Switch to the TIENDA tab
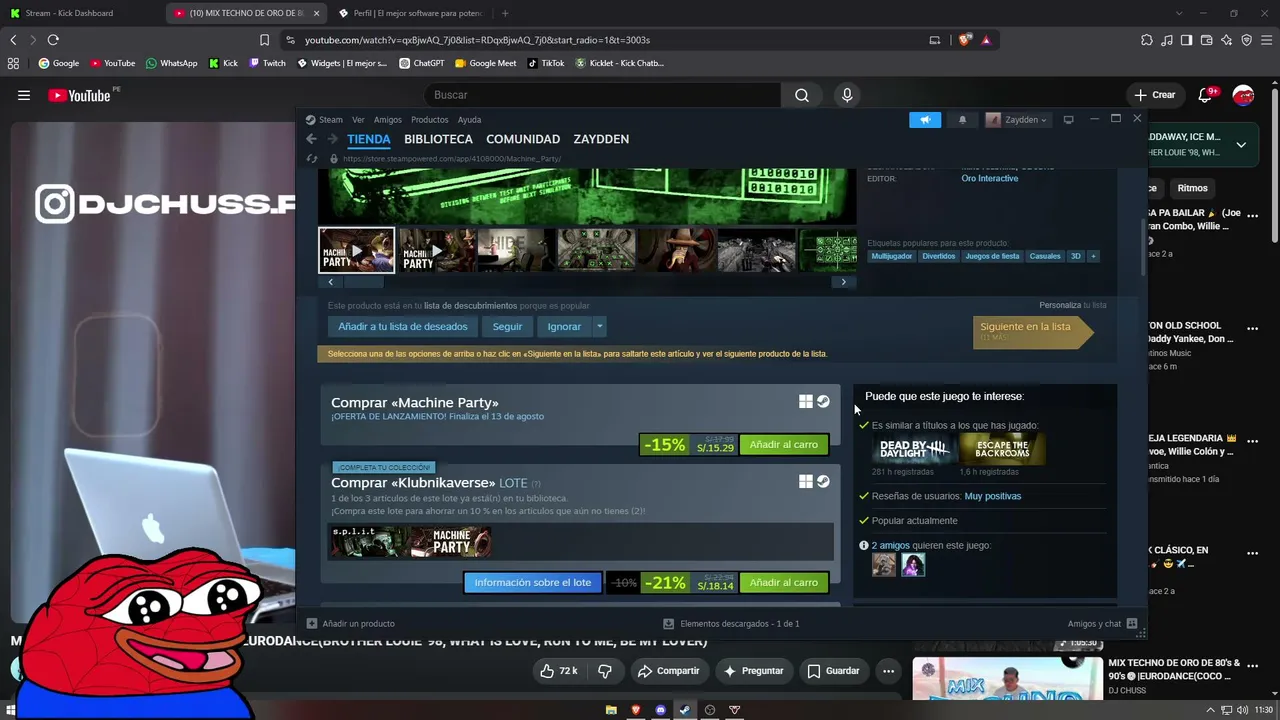The image size is (1280, 720). click(369, 139)
